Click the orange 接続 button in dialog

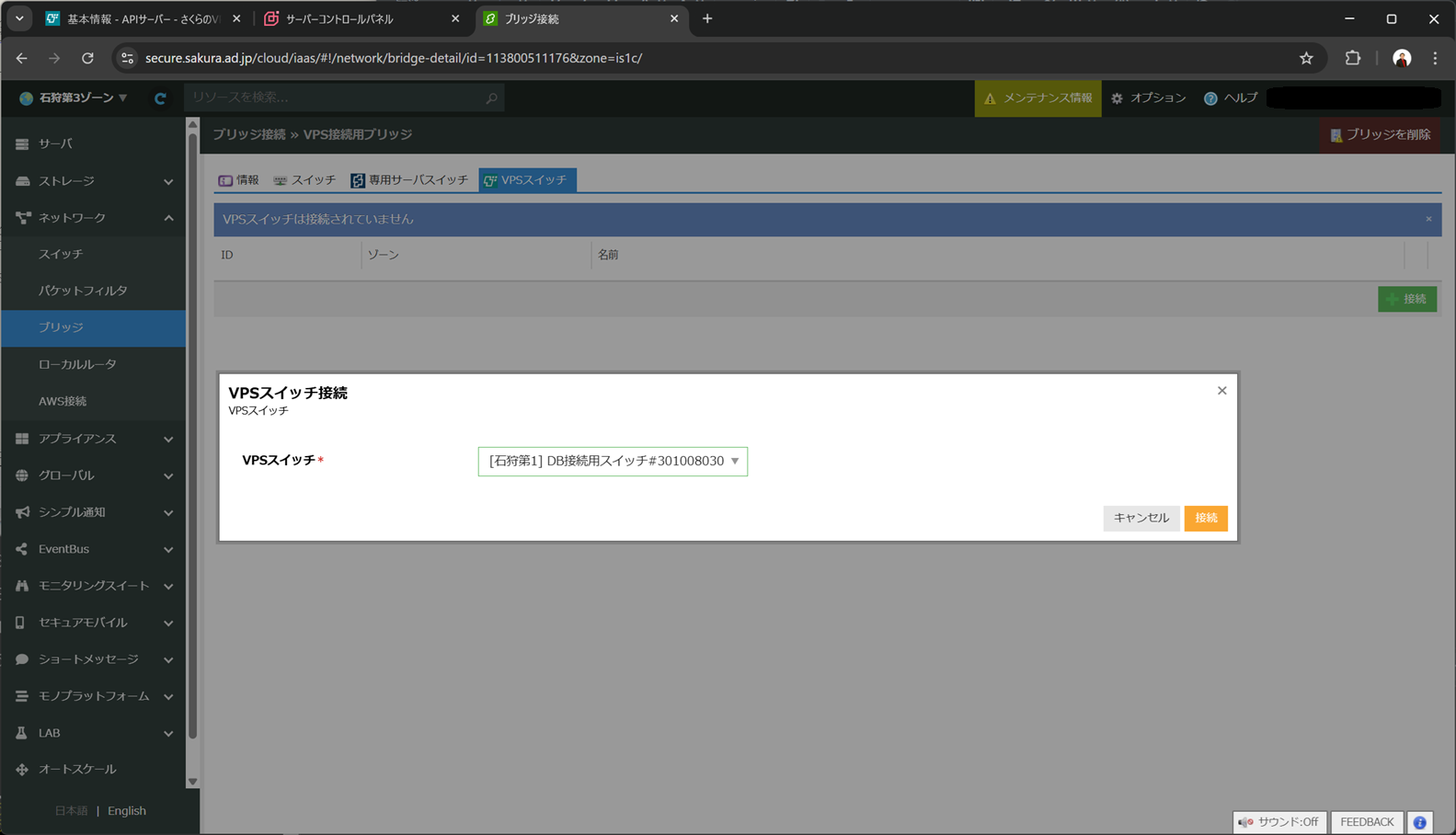tap(1205, 519)
